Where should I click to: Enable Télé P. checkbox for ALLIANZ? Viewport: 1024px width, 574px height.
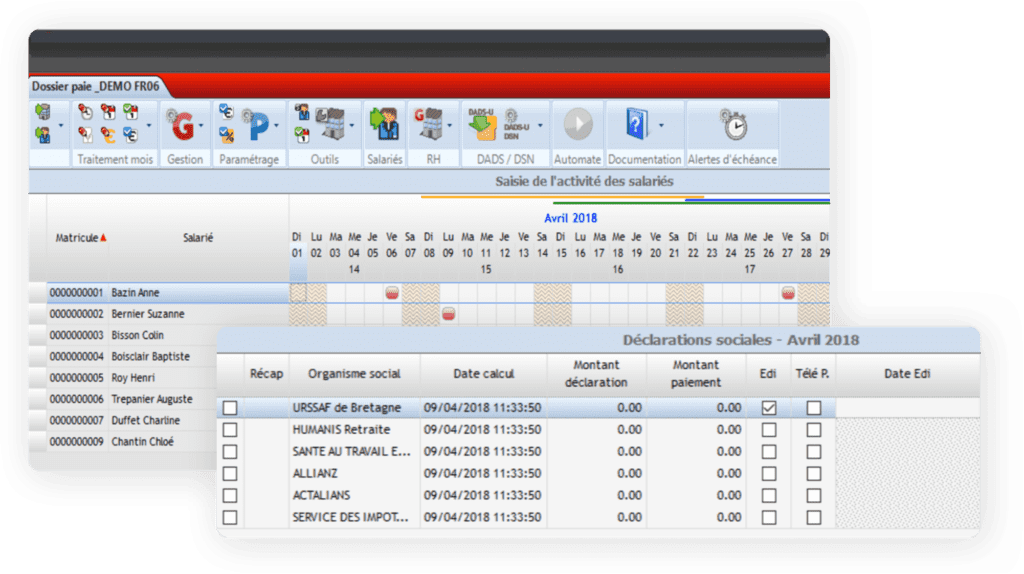pos(814,474)
